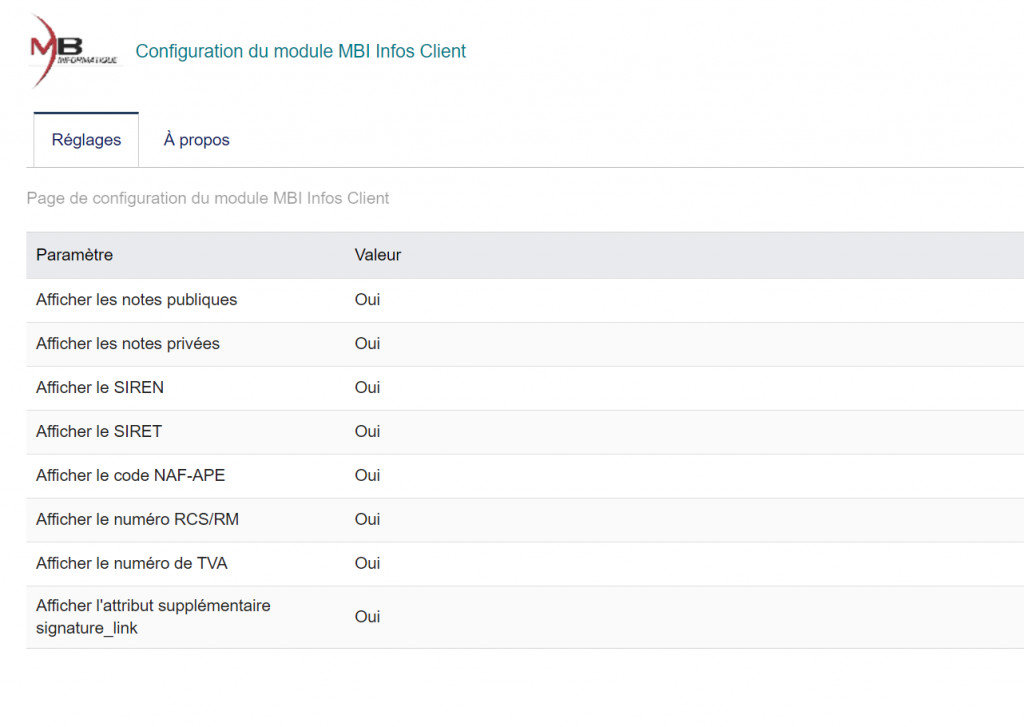Toggle the Oui value for RCS/RM number
The width and height of the screenshot is (1024, 727).
tap(367, 520)
